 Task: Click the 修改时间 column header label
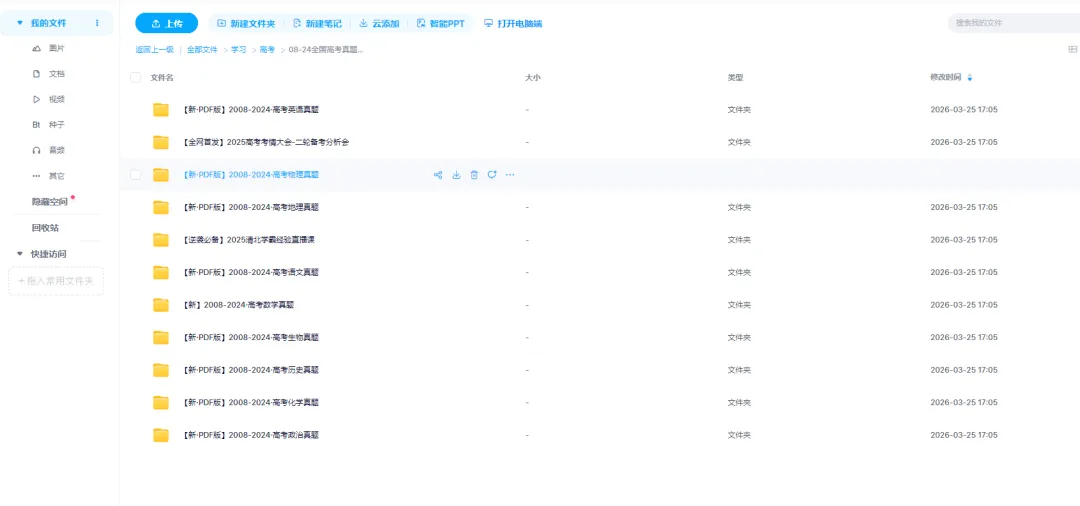click(x=946, y=78)
